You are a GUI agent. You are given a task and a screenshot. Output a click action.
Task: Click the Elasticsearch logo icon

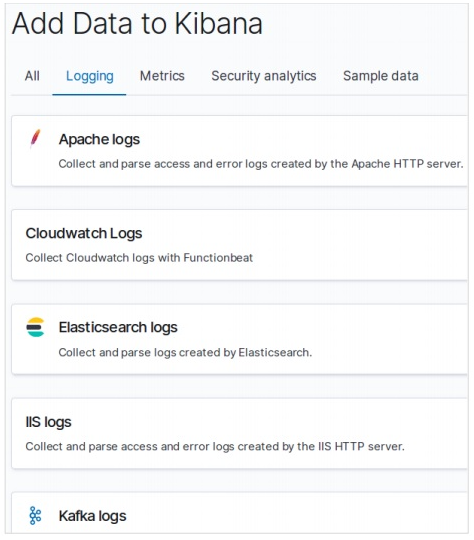click(x=35, y=327)
